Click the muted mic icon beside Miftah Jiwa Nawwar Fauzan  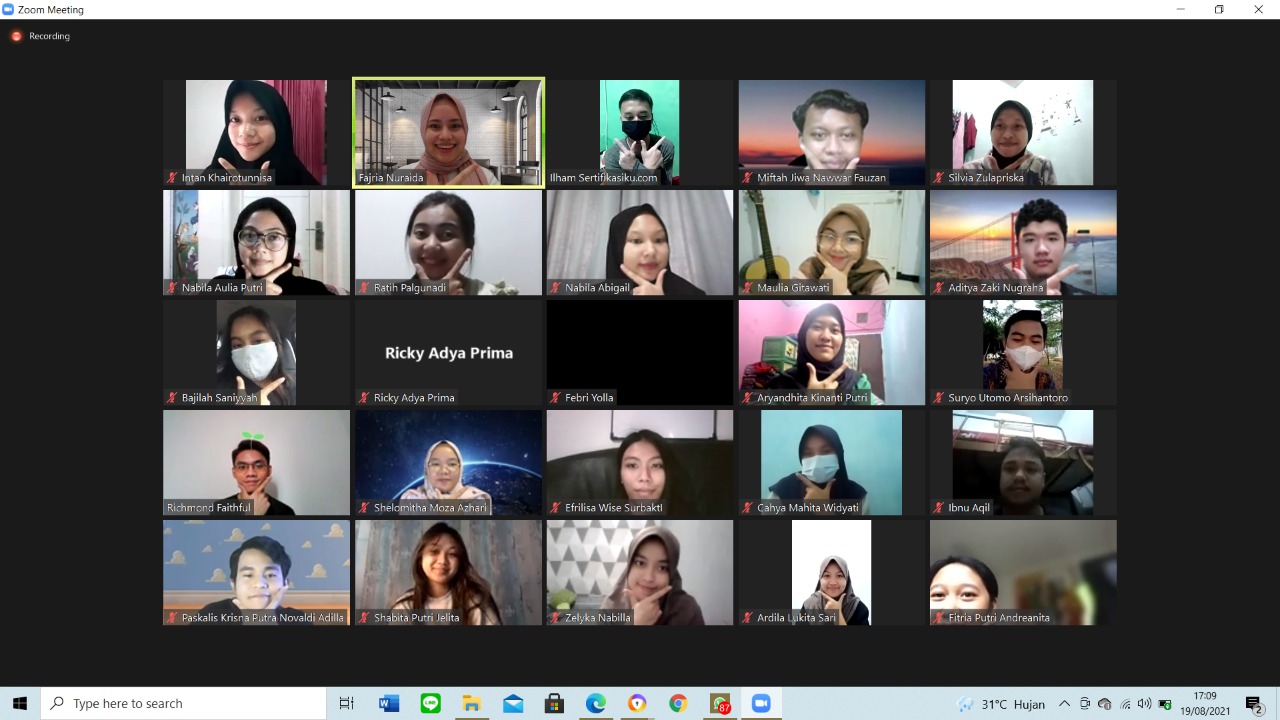click(748, 178)
